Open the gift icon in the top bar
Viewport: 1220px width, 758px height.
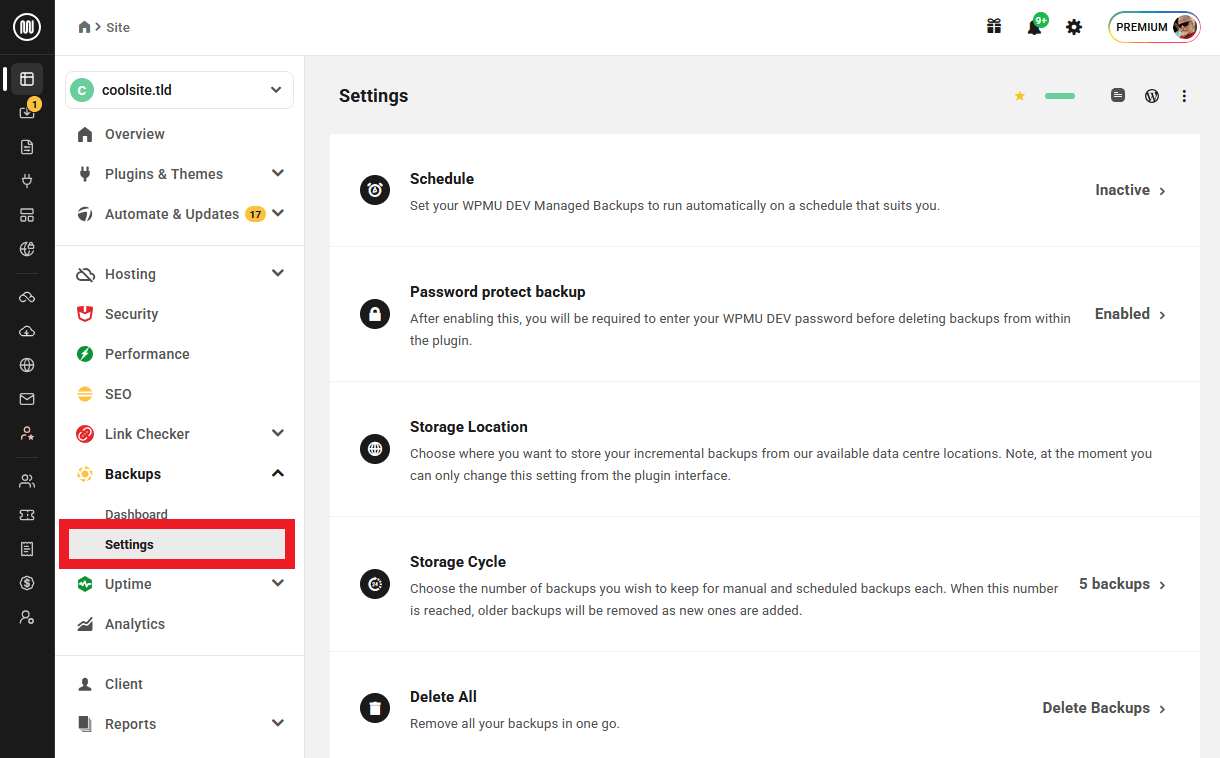(994, 27)
